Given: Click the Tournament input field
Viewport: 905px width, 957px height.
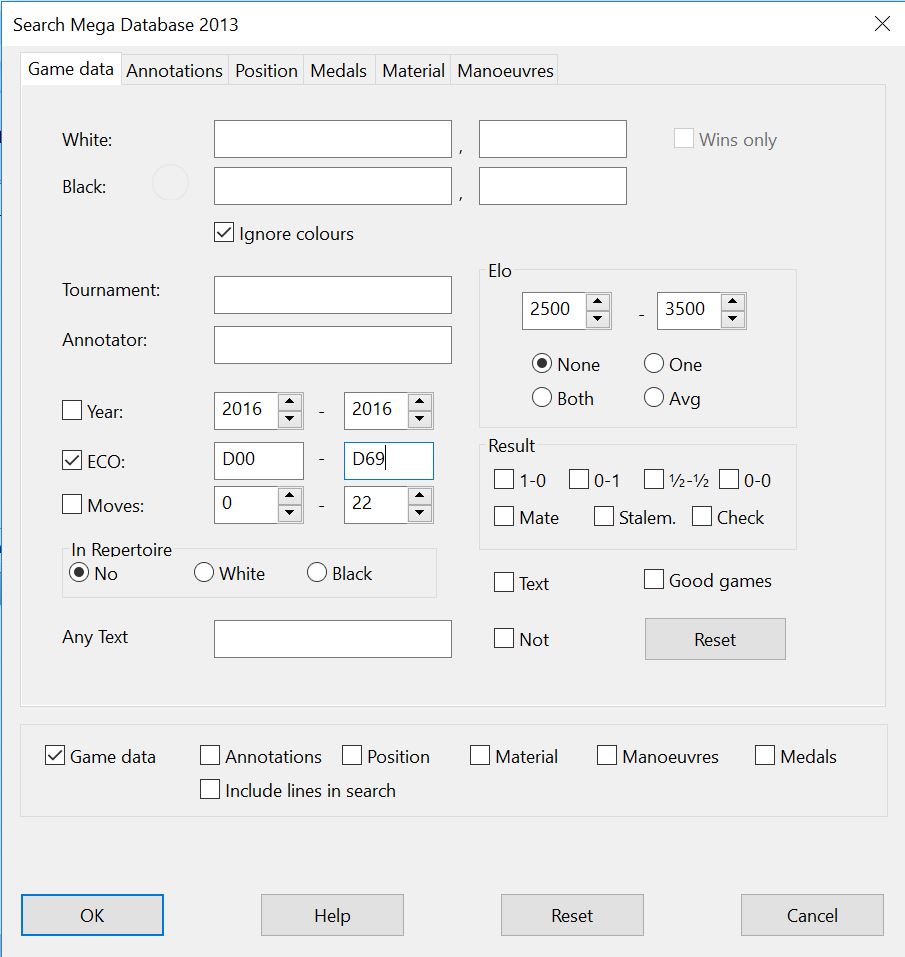Looking at the screenshot, I should (x=333, y=295).
